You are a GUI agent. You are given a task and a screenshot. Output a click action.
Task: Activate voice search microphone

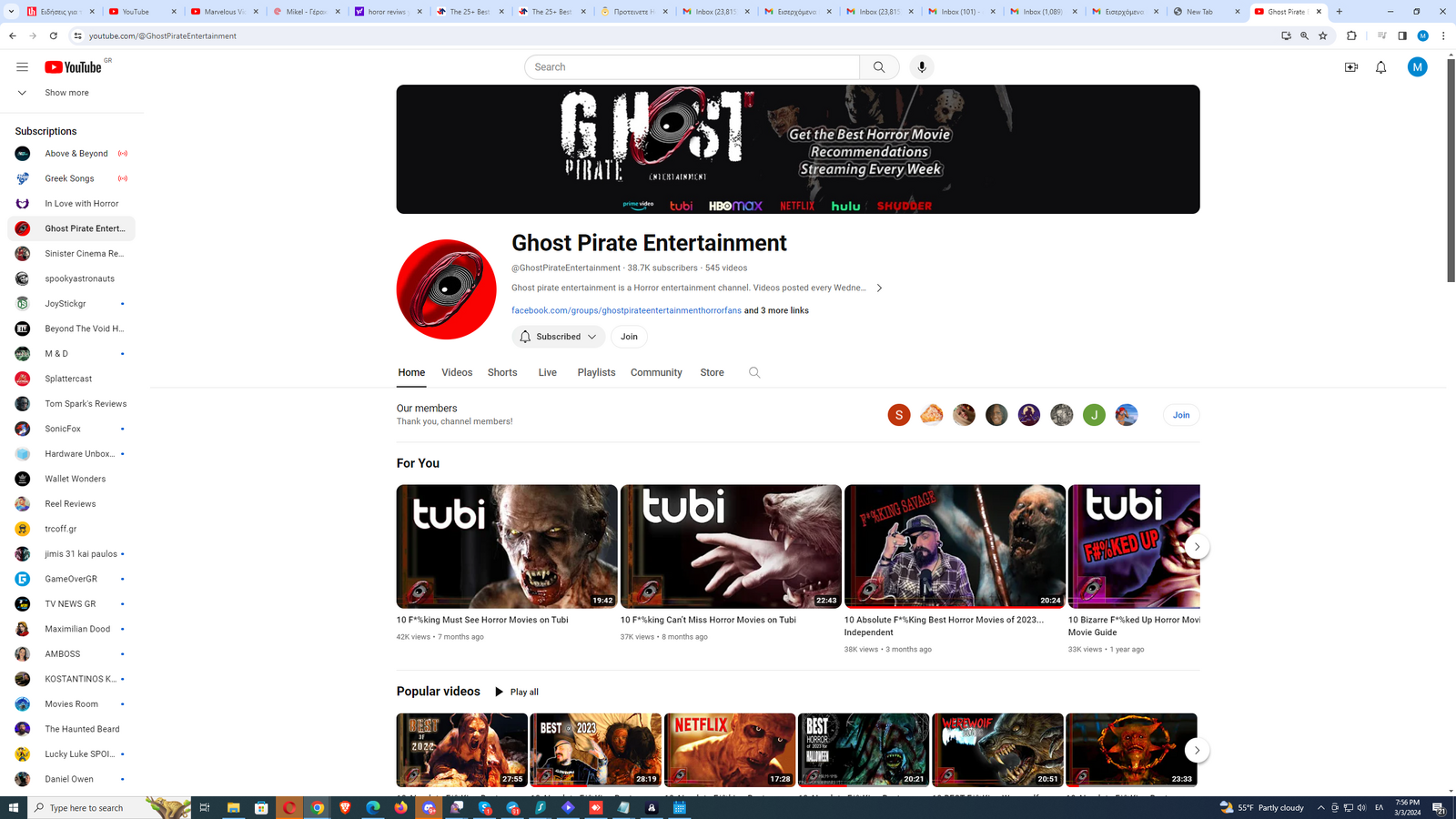click(x=922, y=67)
